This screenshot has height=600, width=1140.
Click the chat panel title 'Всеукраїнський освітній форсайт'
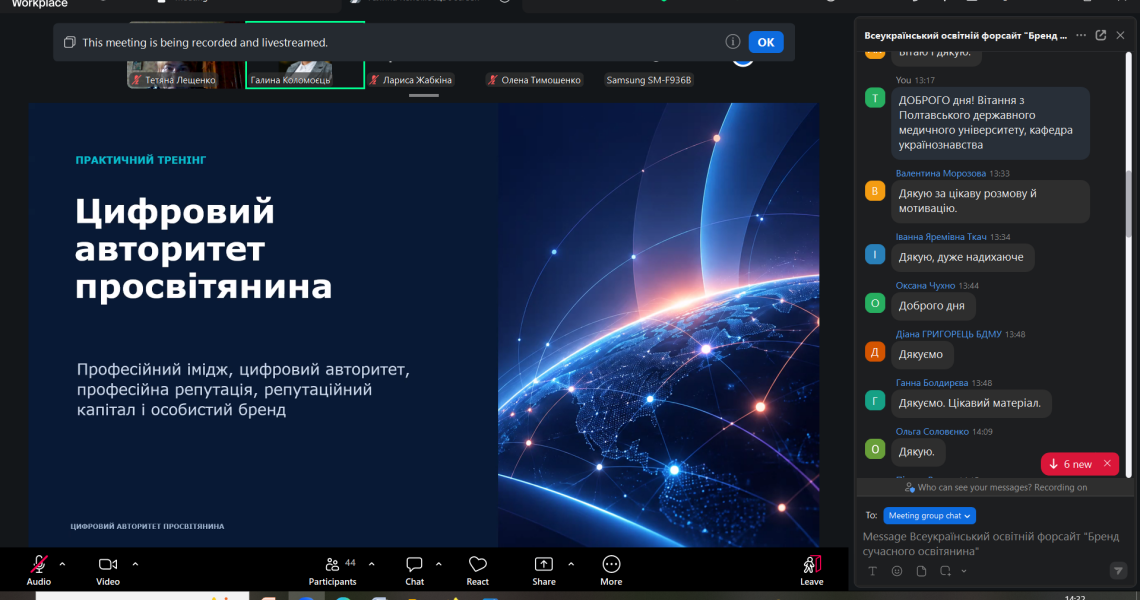point(966,36)
